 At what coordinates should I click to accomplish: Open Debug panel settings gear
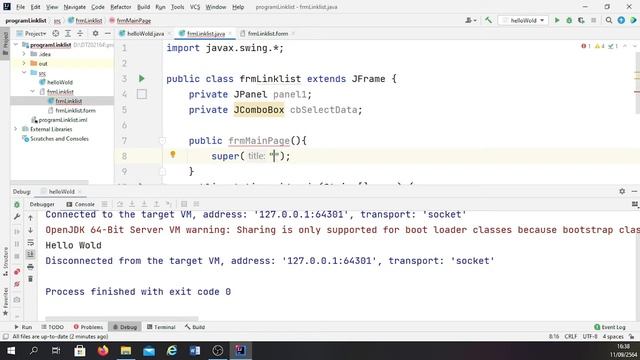coord(622,191)
